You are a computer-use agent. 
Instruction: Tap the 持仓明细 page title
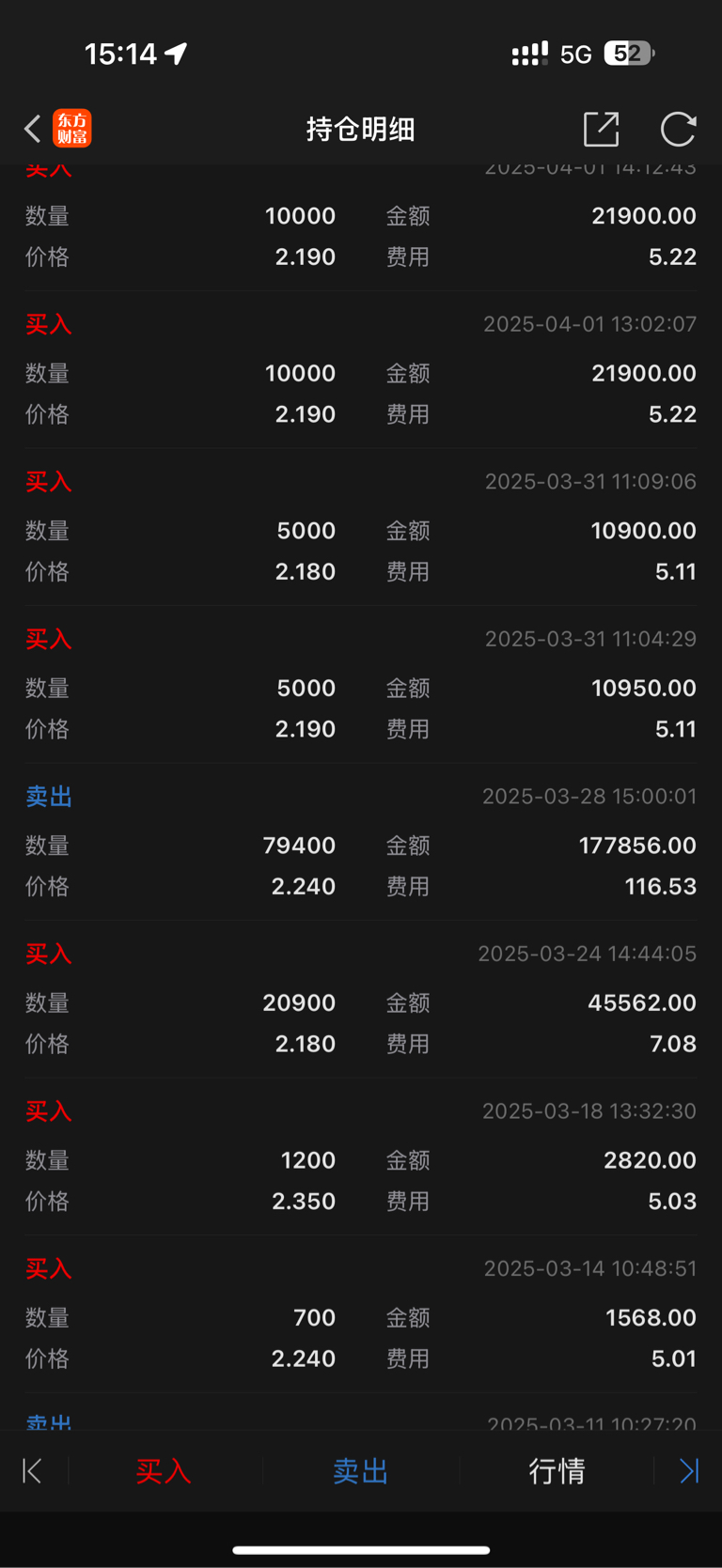361,129
